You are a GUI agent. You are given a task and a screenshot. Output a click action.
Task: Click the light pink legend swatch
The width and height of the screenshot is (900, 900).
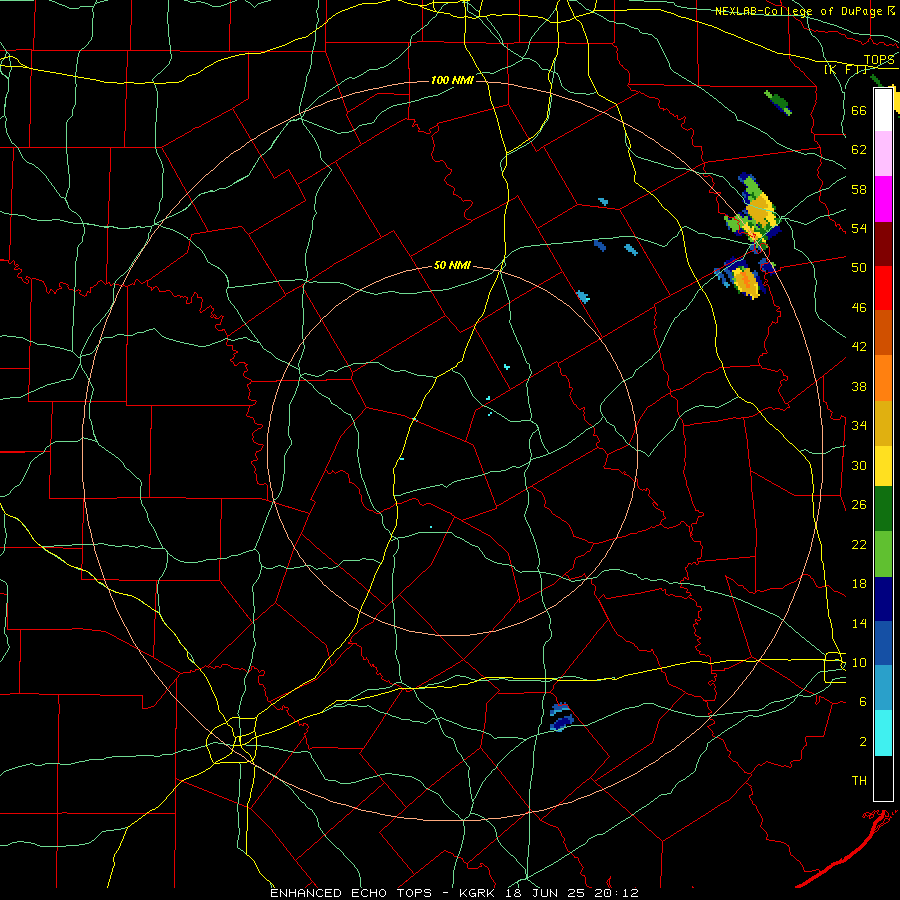(883, 153)
